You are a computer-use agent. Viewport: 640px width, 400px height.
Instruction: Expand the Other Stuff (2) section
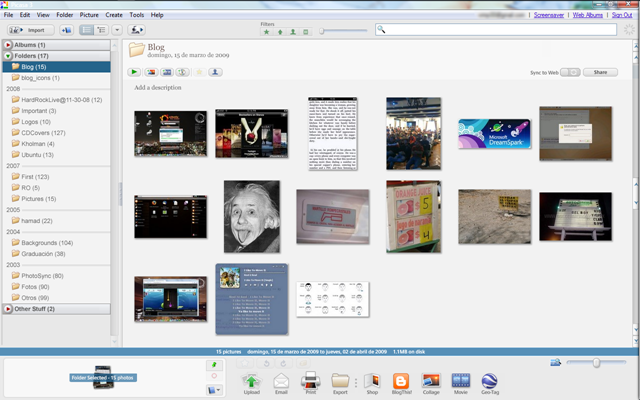coord(8,309)
